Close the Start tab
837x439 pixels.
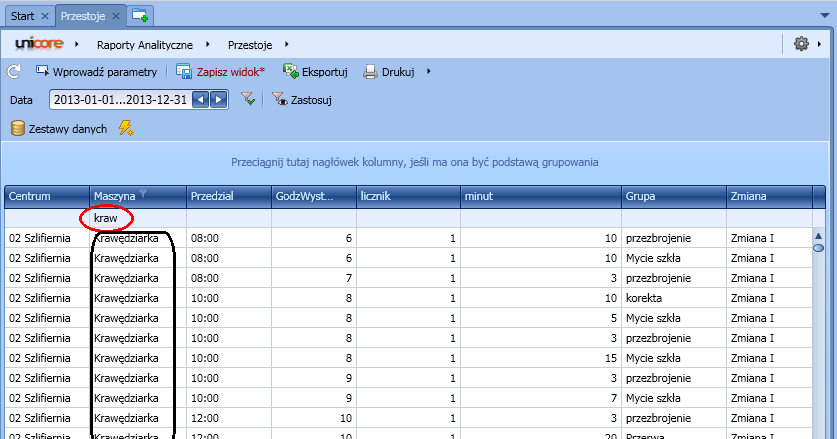[45, 16]
